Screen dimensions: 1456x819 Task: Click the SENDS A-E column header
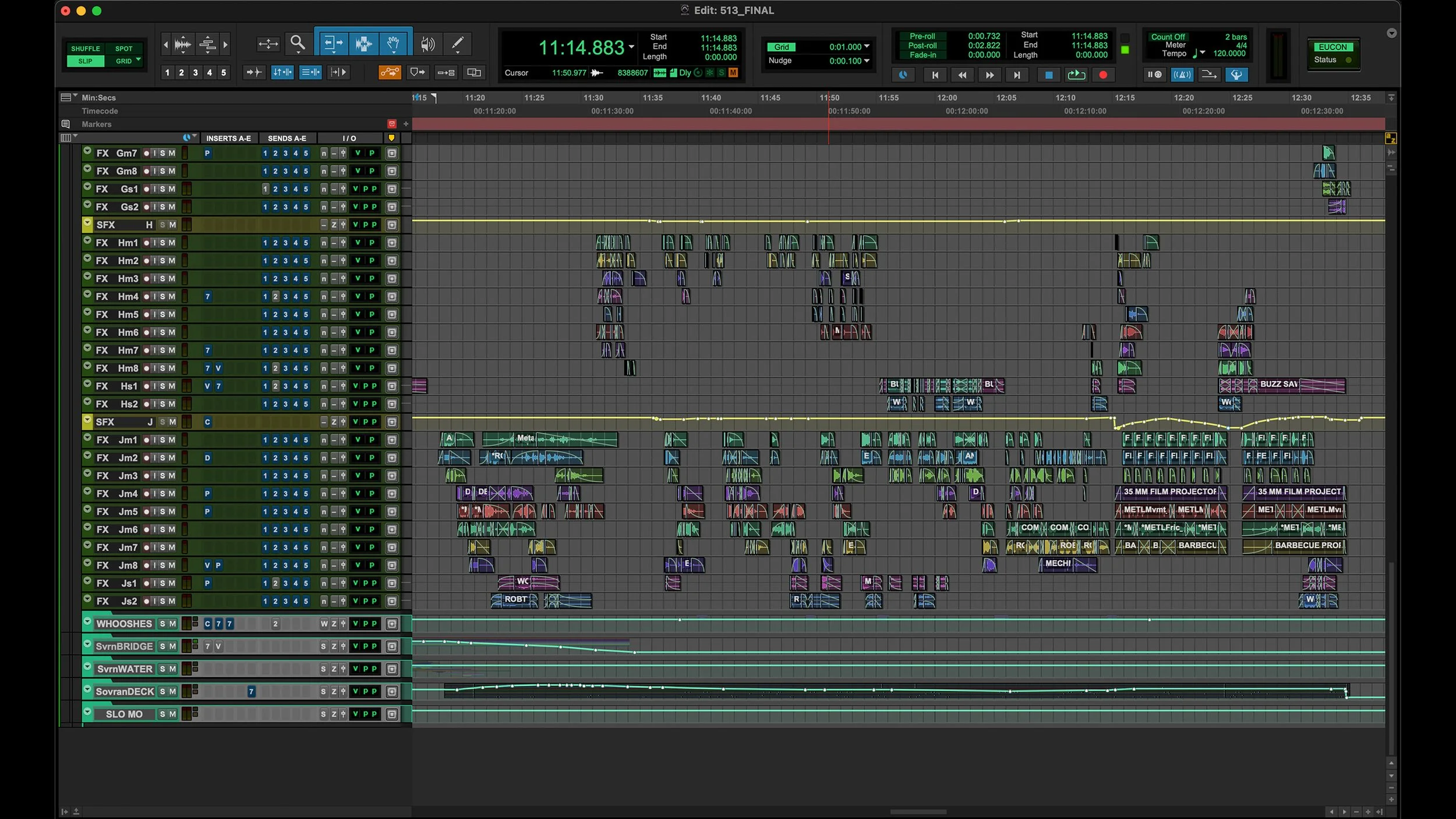(287, 138)
